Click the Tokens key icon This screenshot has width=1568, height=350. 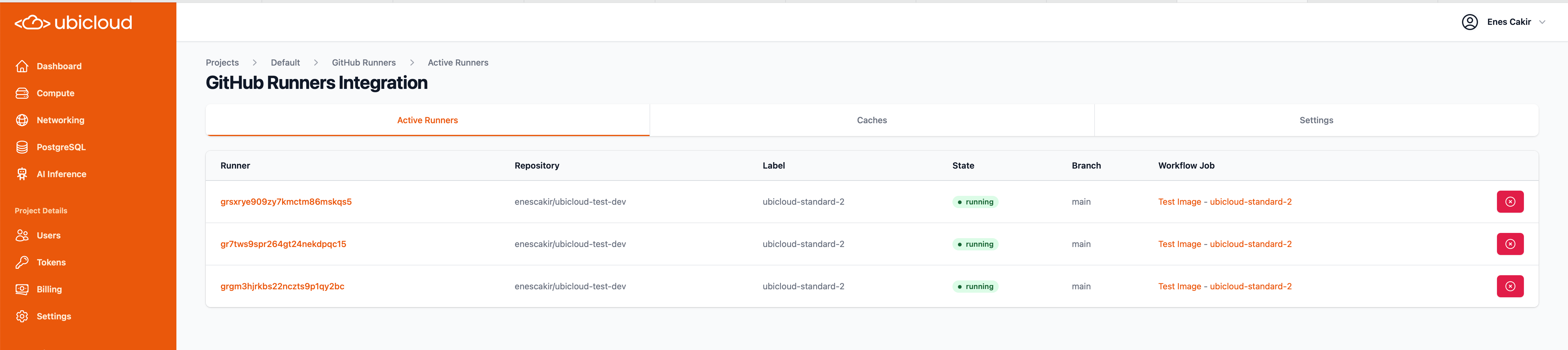point(22,262)
